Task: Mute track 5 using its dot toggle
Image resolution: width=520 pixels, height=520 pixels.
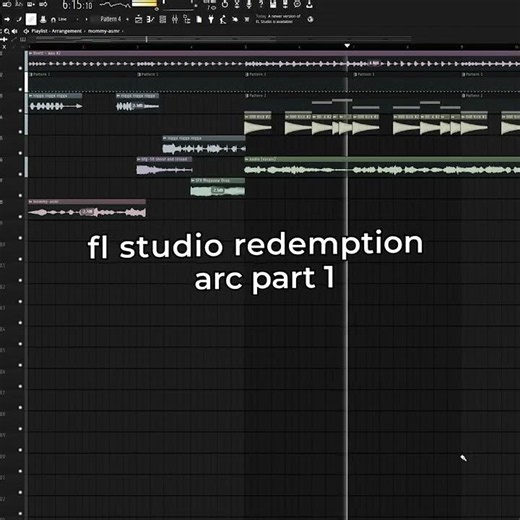Action: (x=20, y=153)
